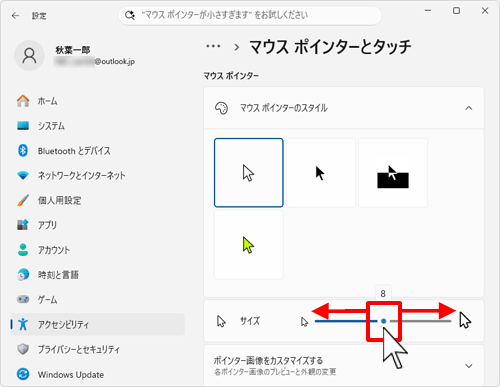The height and width of the screenshot is (387, 500).
Task: Open Personalization via the paintbrush icon
Action: click(23, 200)
